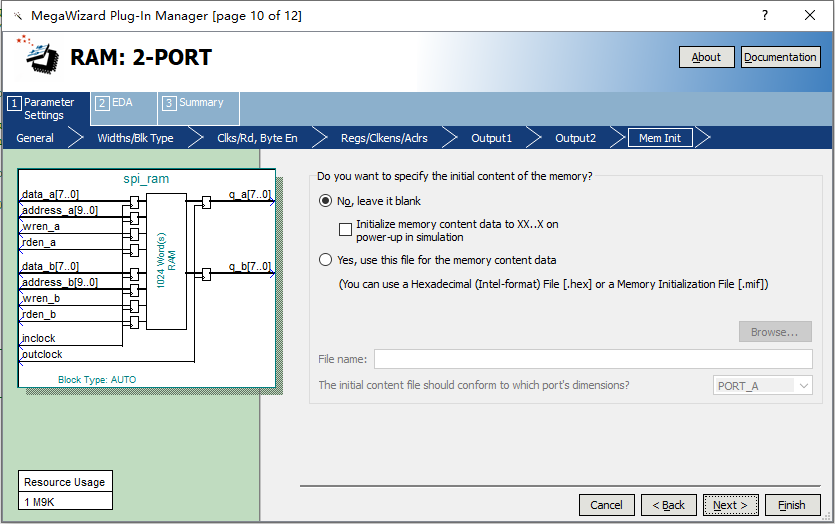Click the File name input field
The width and height of the screenshot is (835, 524).
592,359
